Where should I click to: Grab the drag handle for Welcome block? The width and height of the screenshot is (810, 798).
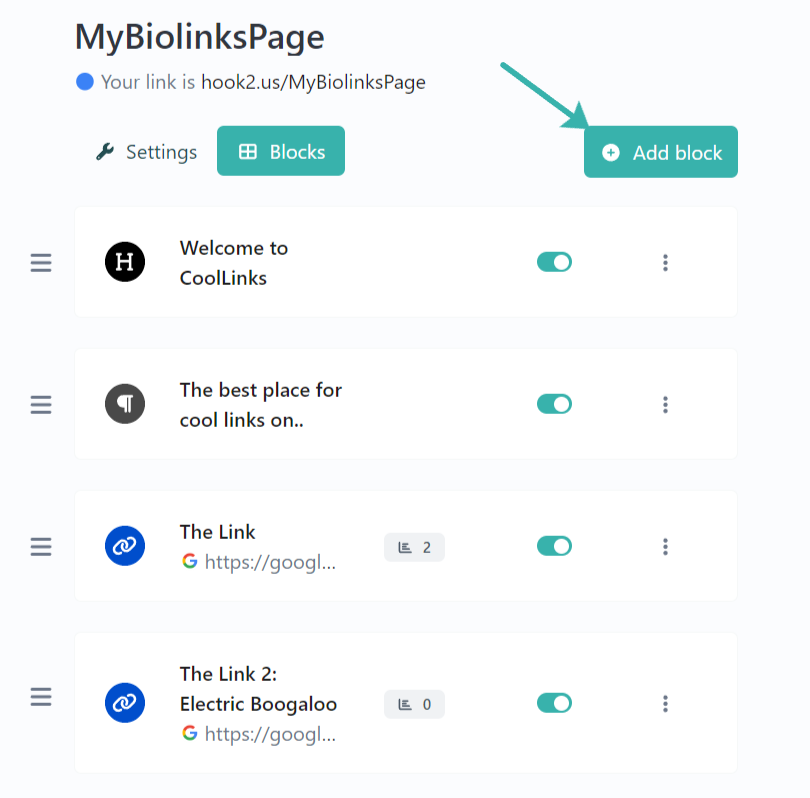[41, 263]
